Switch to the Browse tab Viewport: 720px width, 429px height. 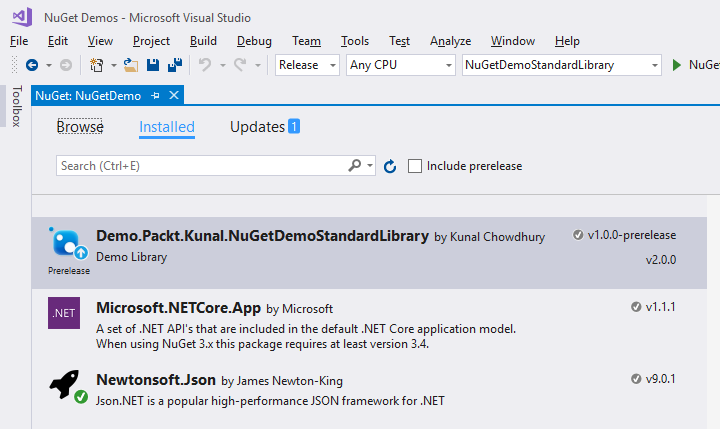80,127
